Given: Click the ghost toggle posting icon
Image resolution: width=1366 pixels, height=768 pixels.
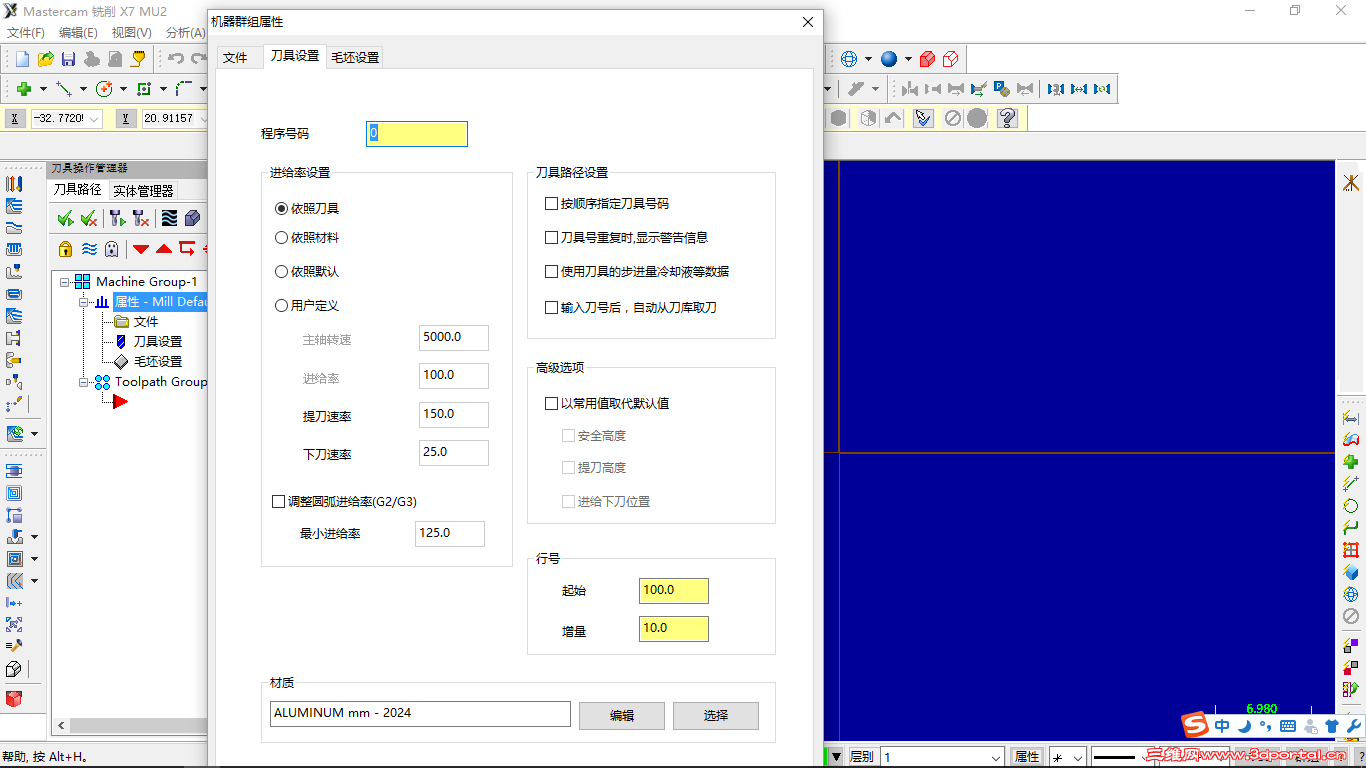Looking at the screenshot, I should (112, 248).
